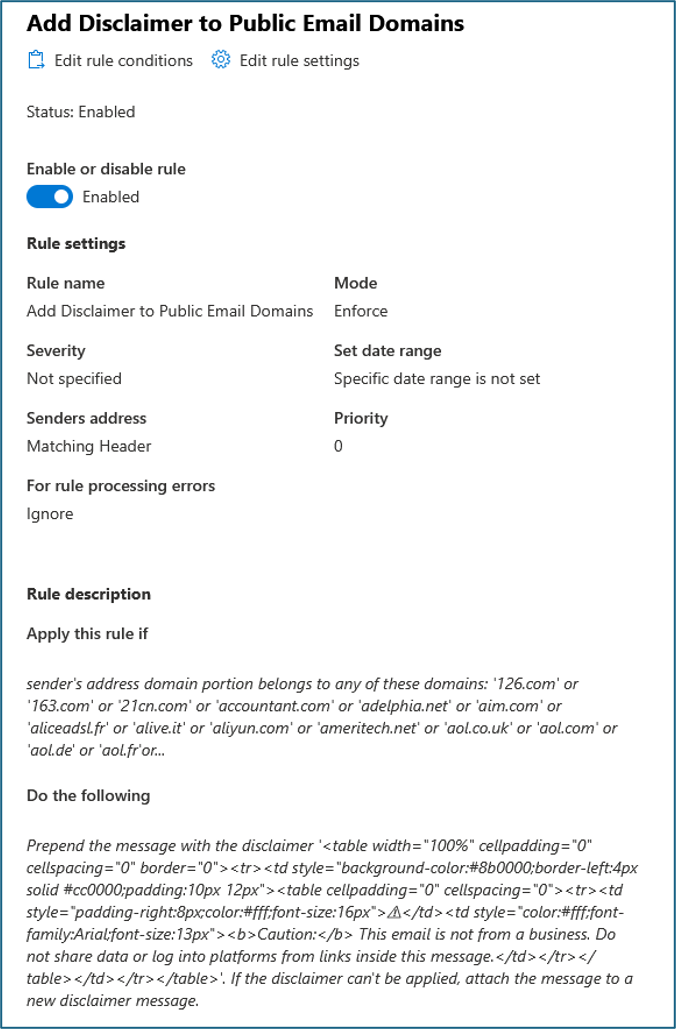This screenshot has height=1029, width=676.
Task: Click the Apply this rule if heading
Action: pos(87,634)
